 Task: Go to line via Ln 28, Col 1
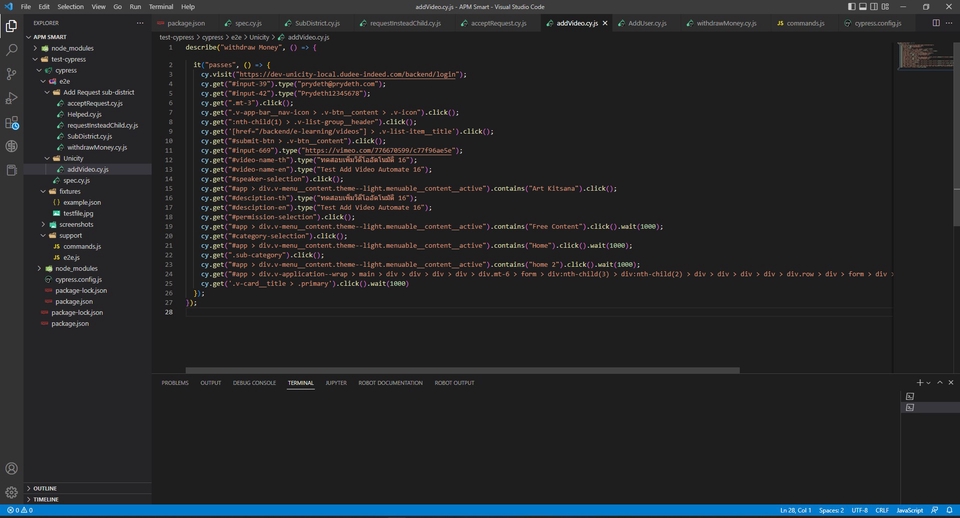pos(795,510)
